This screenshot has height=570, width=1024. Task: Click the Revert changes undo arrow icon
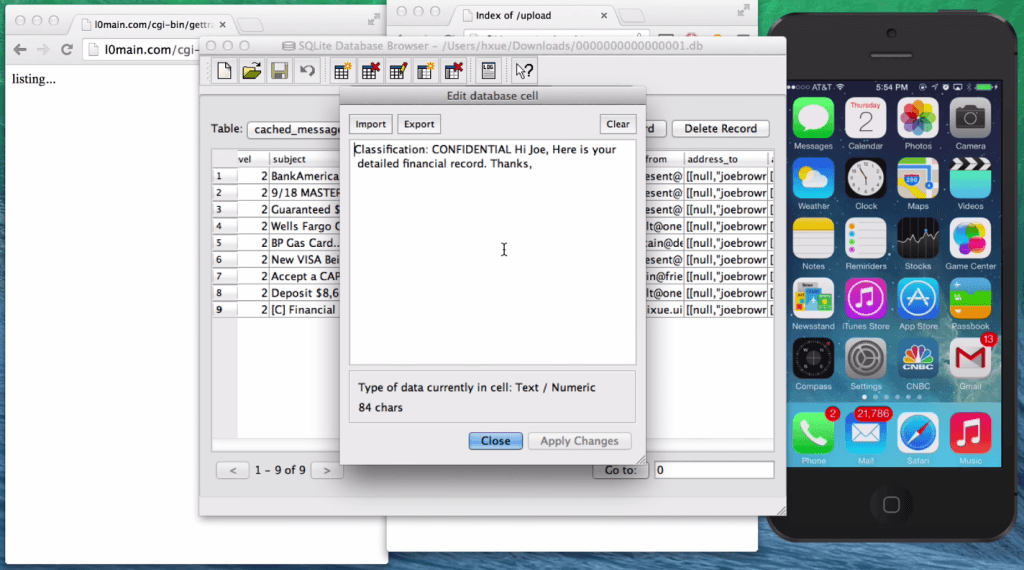pos(307,71)
